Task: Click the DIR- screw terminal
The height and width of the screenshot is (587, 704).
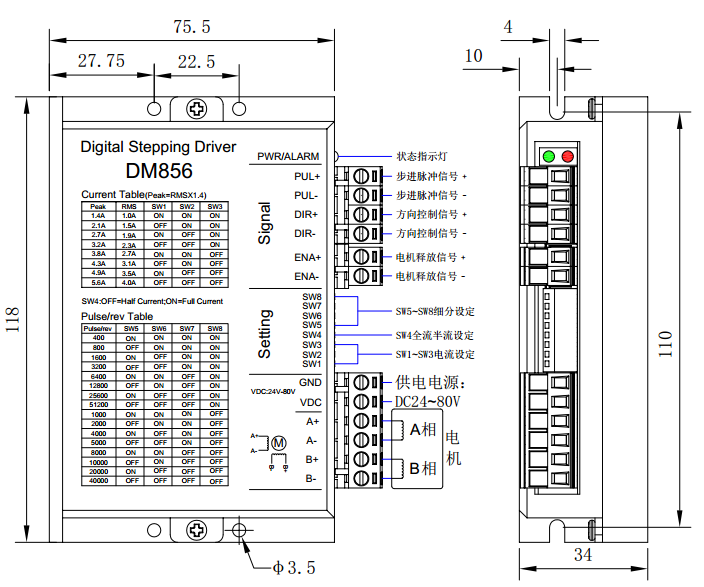Action: tap(361, 234)
